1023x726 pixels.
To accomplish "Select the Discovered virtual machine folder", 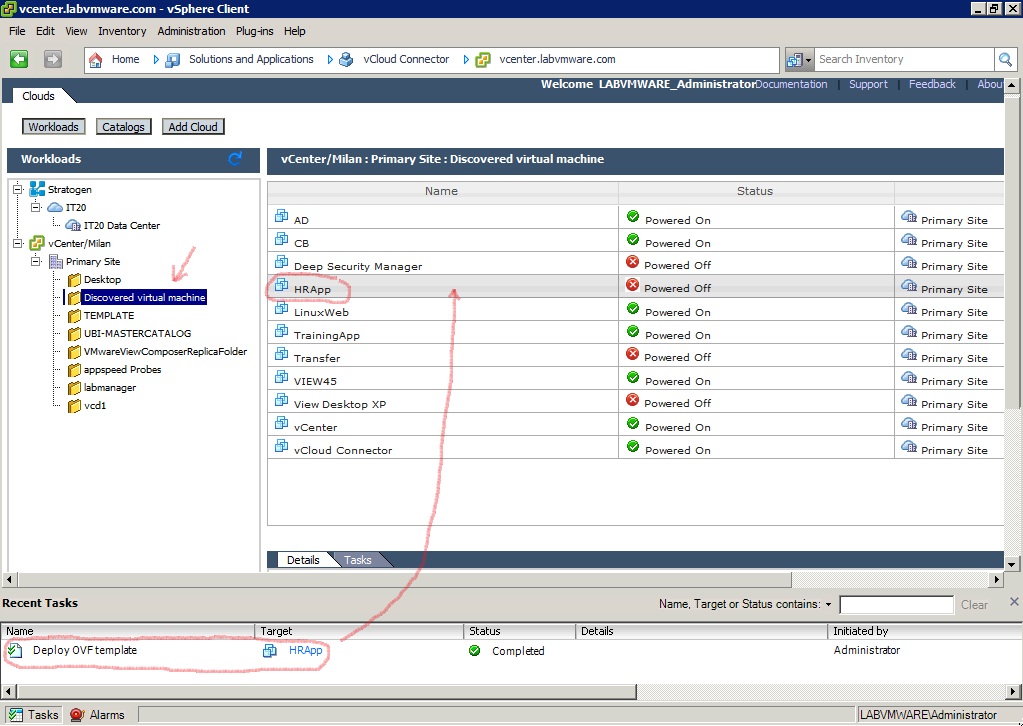I will (x=144, y=297).
